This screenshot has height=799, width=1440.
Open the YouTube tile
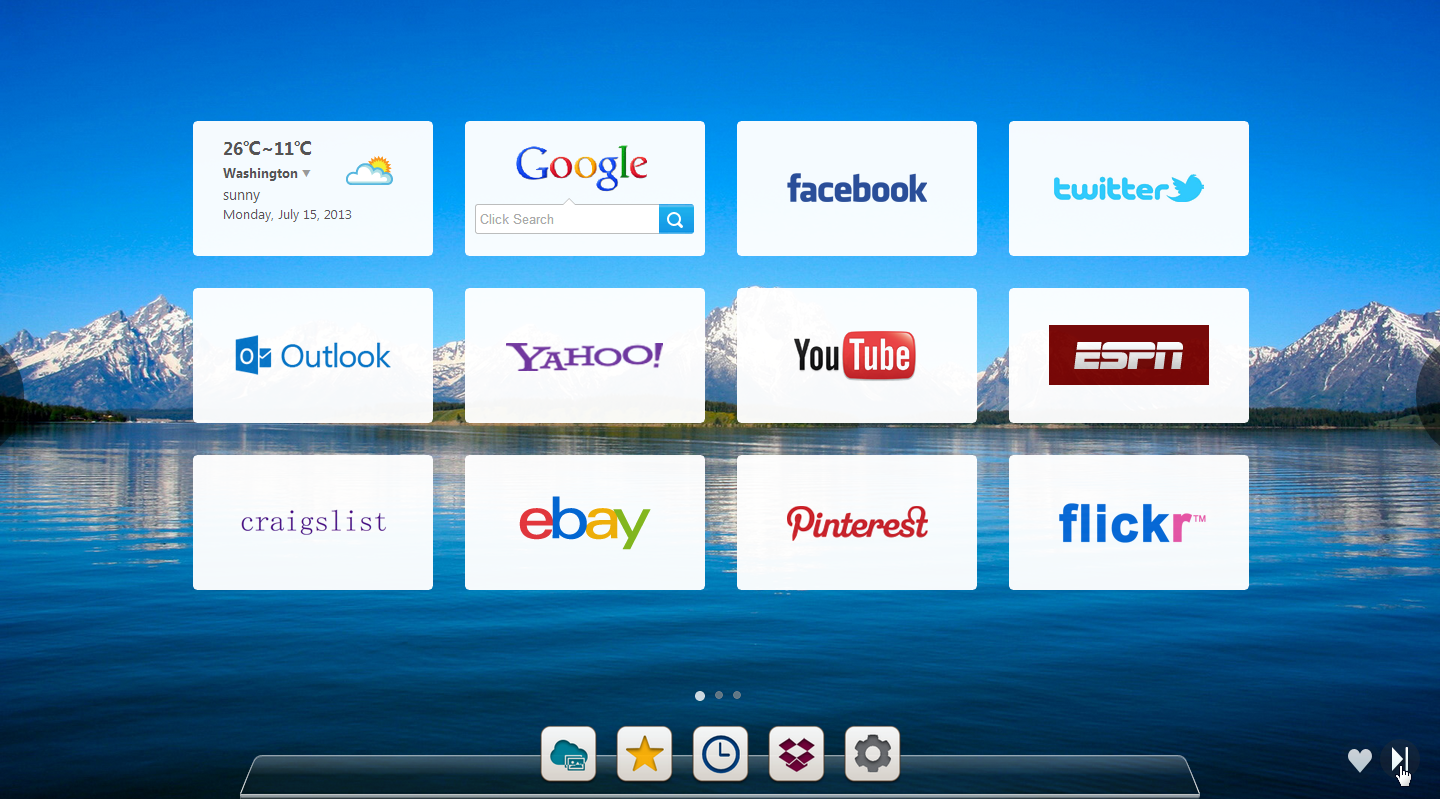(x=857, y=355)
